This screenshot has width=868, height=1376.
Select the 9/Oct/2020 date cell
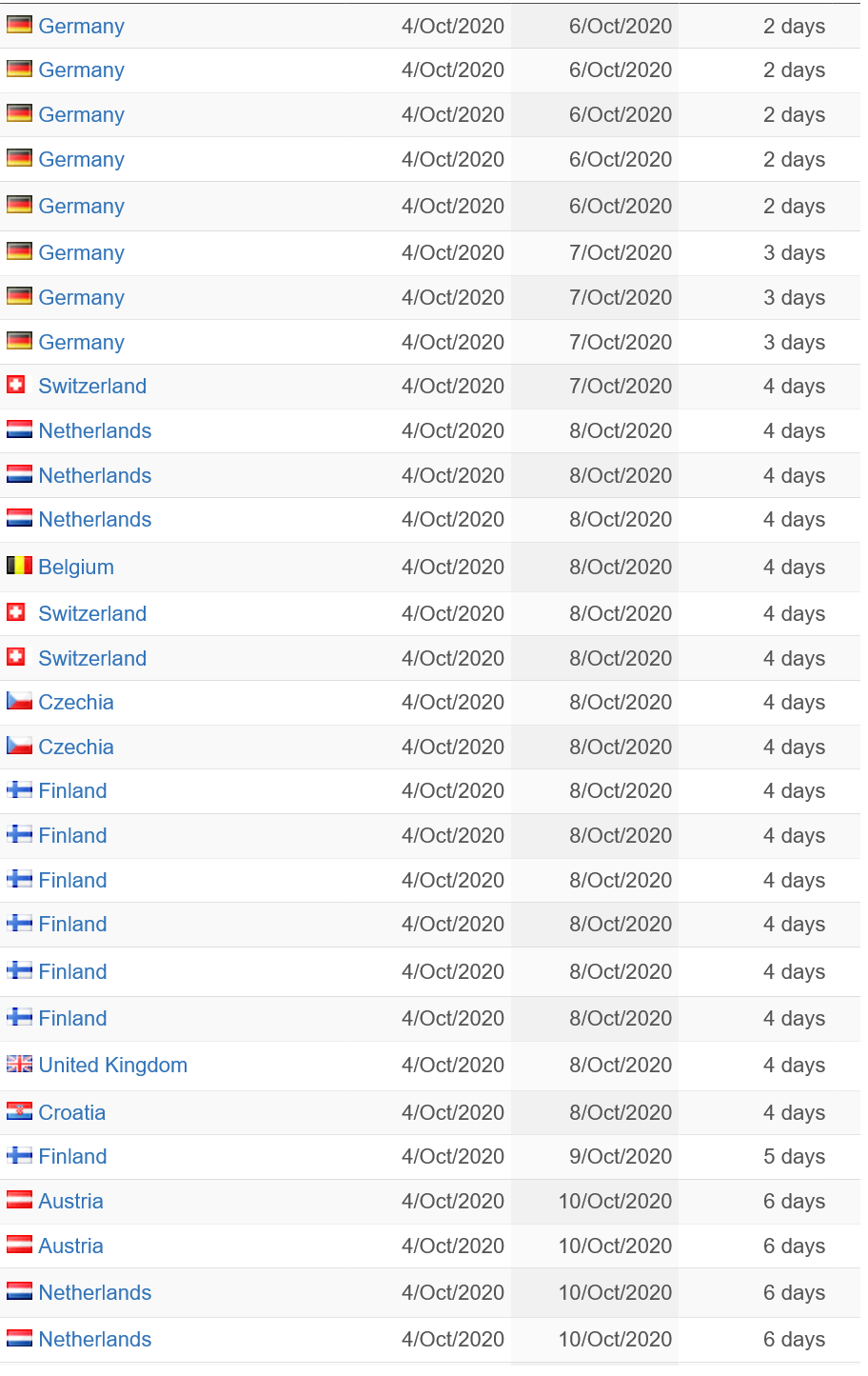point(621,1157)
